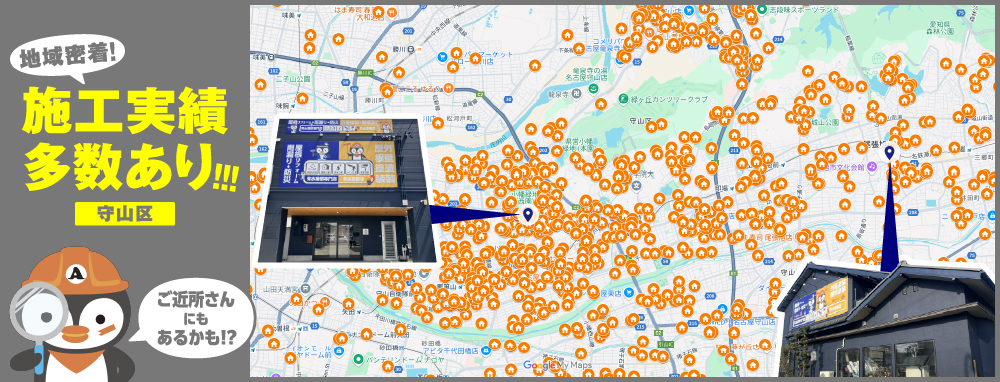Open the Google My Maps logo link
Viewport: 1000px width, 382px height.
tap(557, 365)
